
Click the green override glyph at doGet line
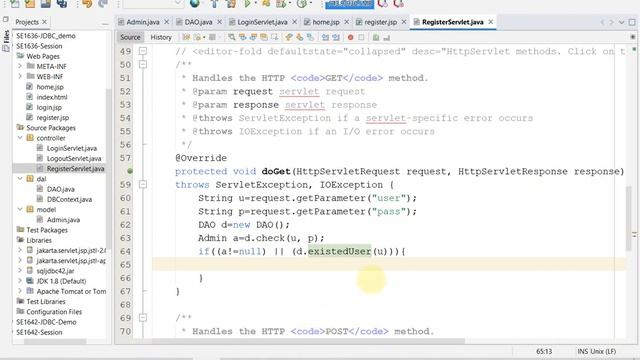[130, 171]
